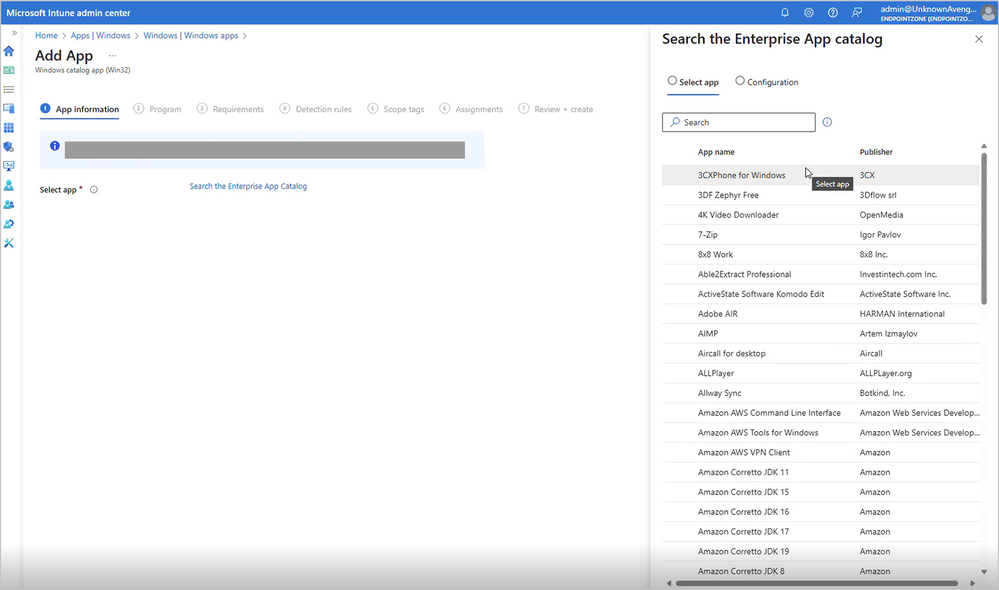Viewport: 999px width, 590px height.
Task: Click the 'Apps | Windows' breadcrumb link
Action: (x=100, y=36)
